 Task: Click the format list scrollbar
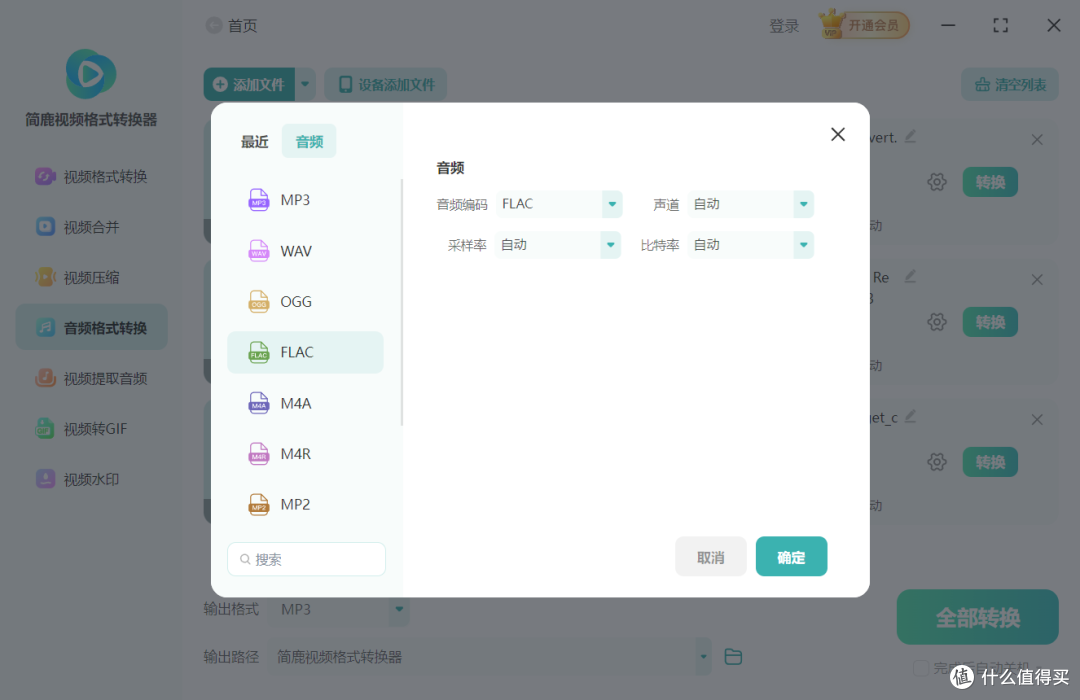402,303
